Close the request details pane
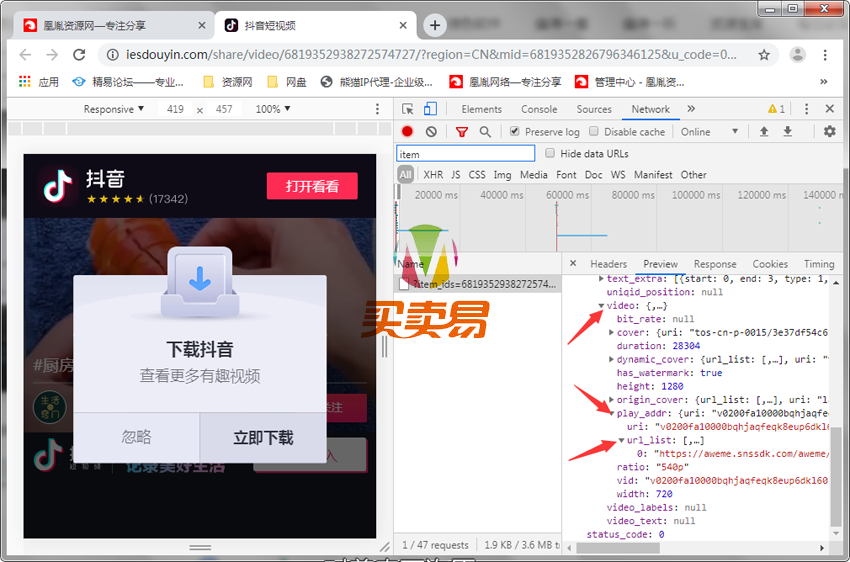Screen dimensions: 850x562 [x=572, y=263]
